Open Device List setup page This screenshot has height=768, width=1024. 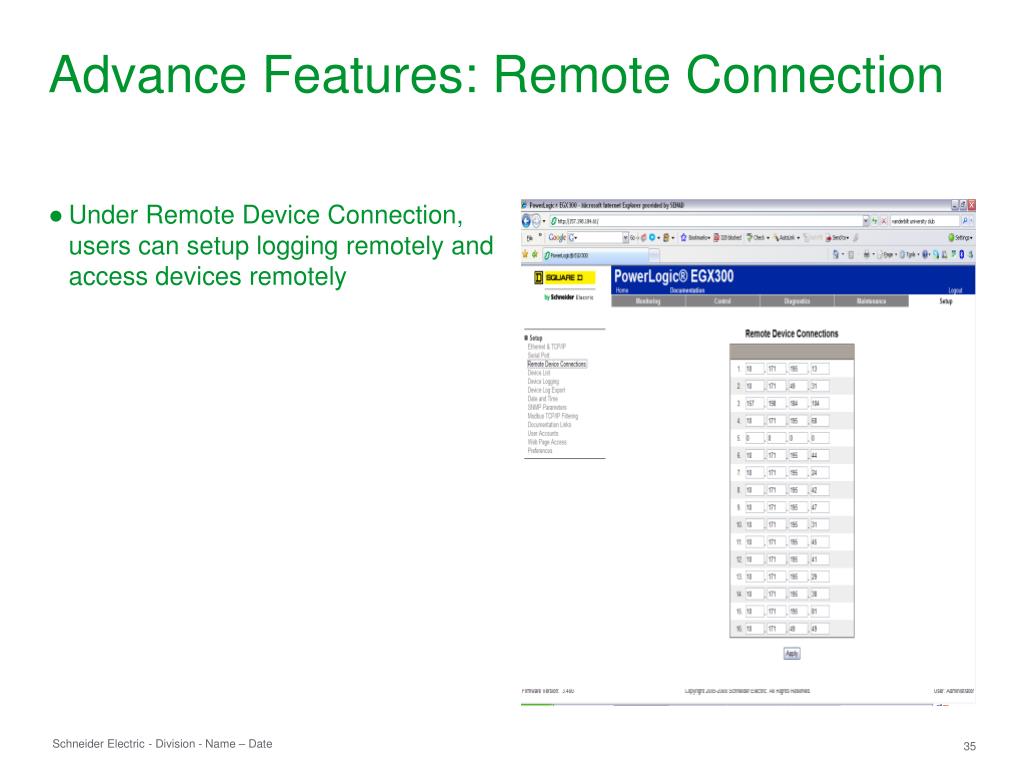pos(539,373)
